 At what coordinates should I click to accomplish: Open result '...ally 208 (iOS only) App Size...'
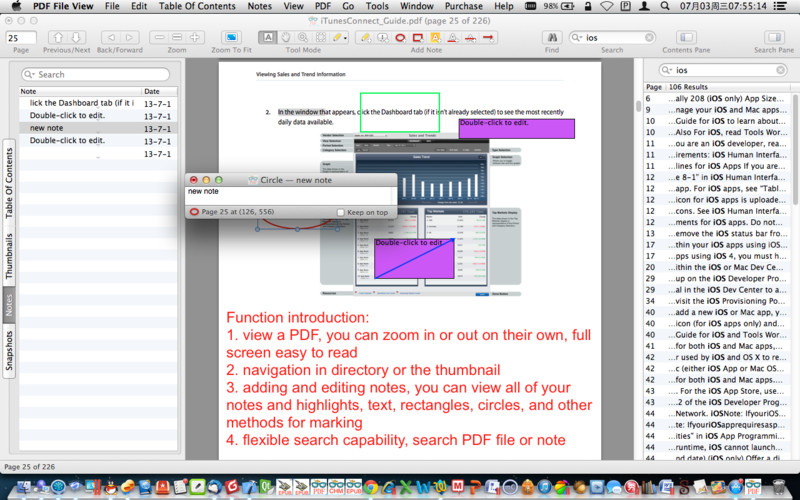click(x=718, y=98)
